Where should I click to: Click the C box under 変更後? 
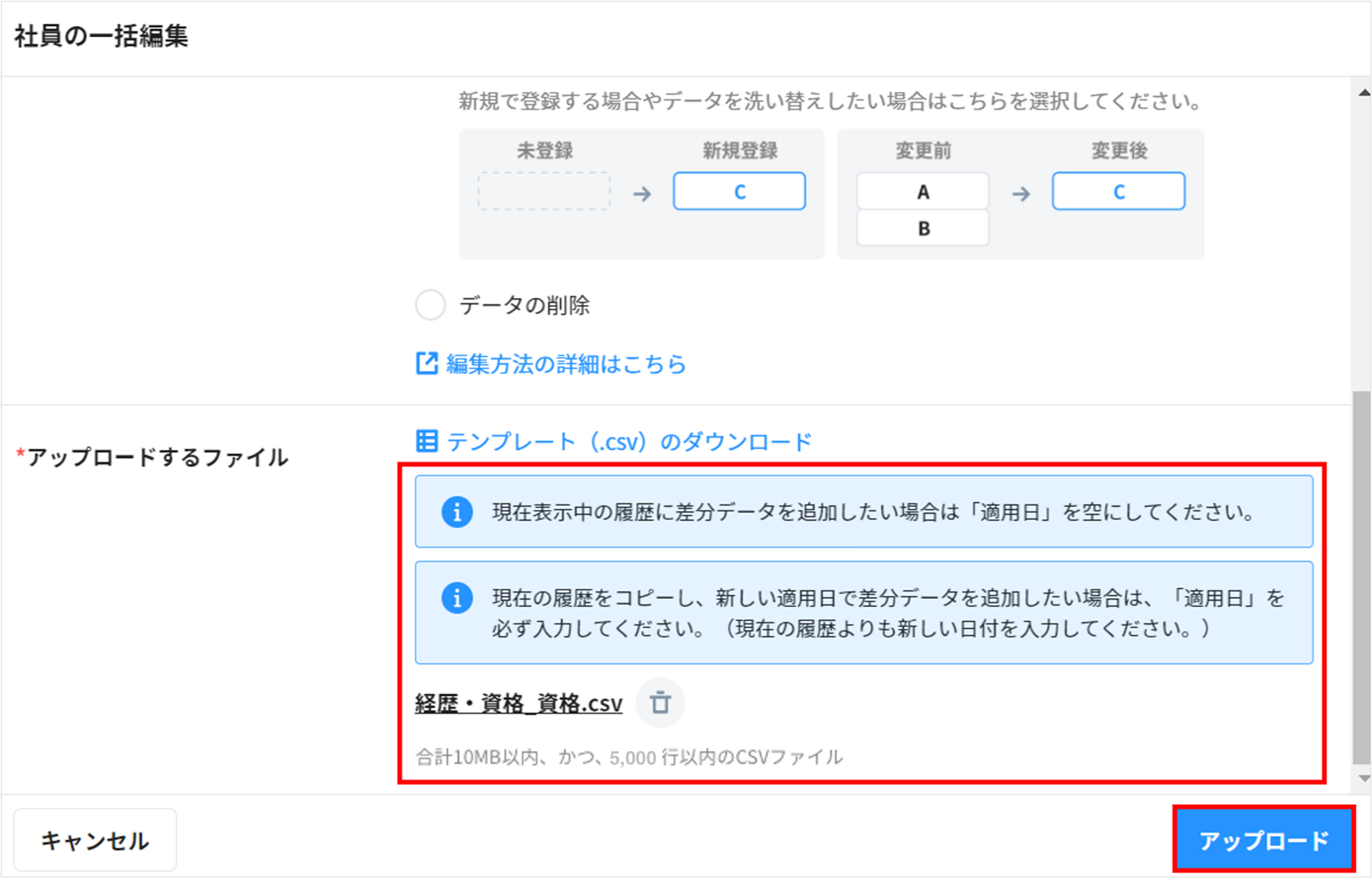tap(1118, 191)
